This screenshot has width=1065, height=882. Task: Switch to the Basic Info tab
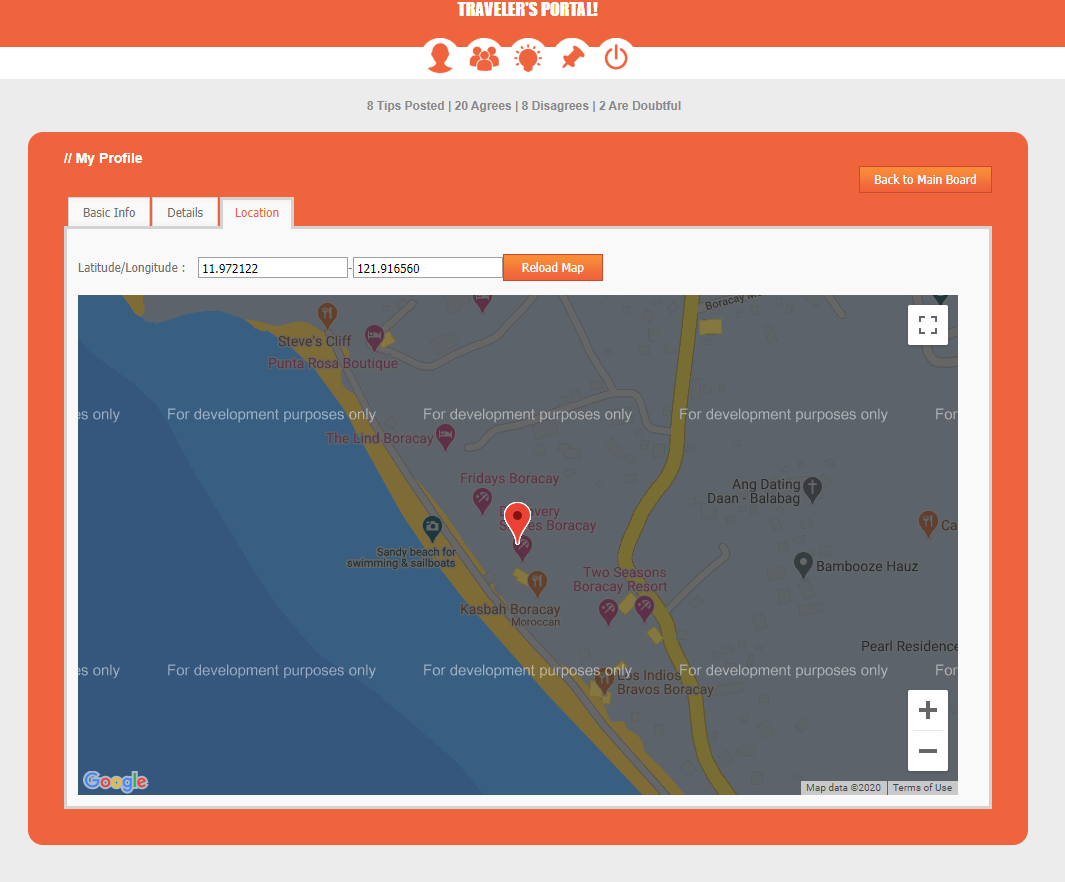click(109, 213)
